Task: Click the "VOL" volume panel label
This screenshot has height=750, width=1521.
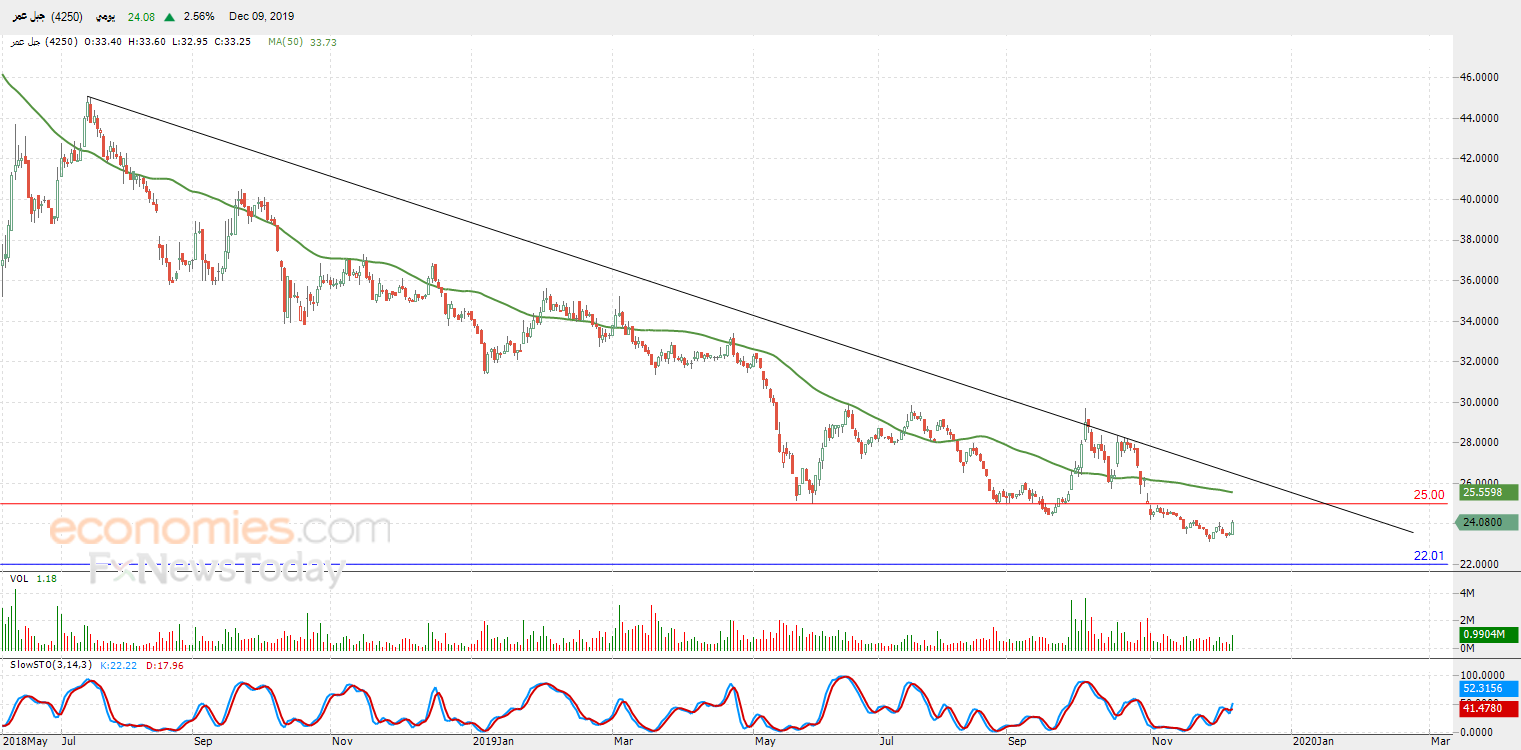Action: [19, 578]
